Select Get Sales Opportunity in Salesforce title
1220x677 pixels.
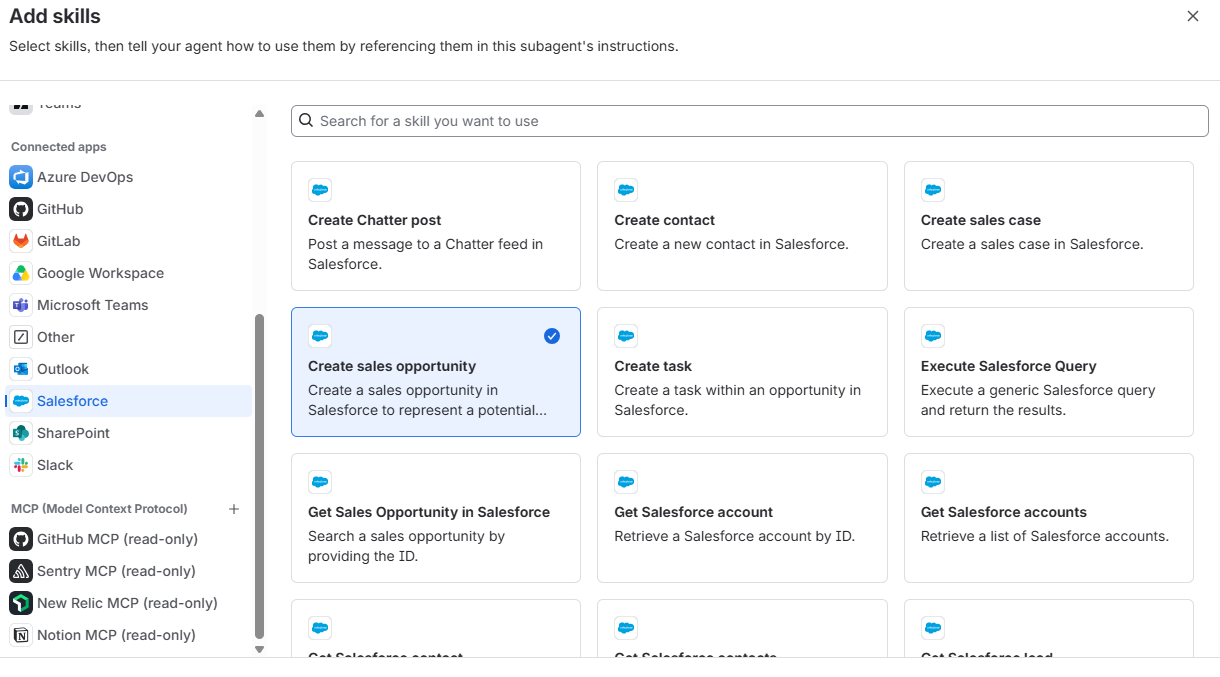[x=429, y=512]
